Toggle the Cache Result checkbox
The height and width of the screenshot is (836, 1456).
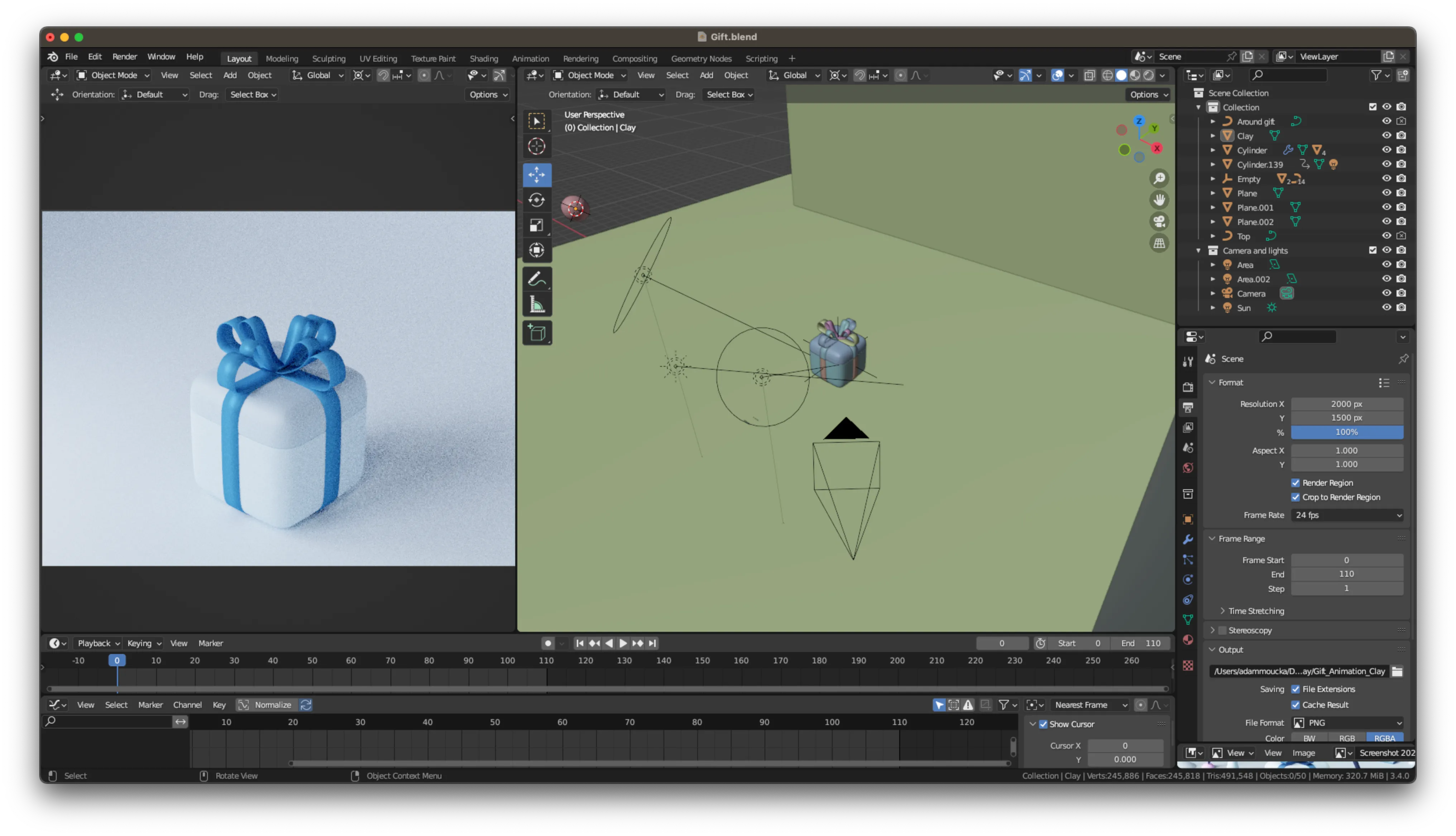(1295, 705)
